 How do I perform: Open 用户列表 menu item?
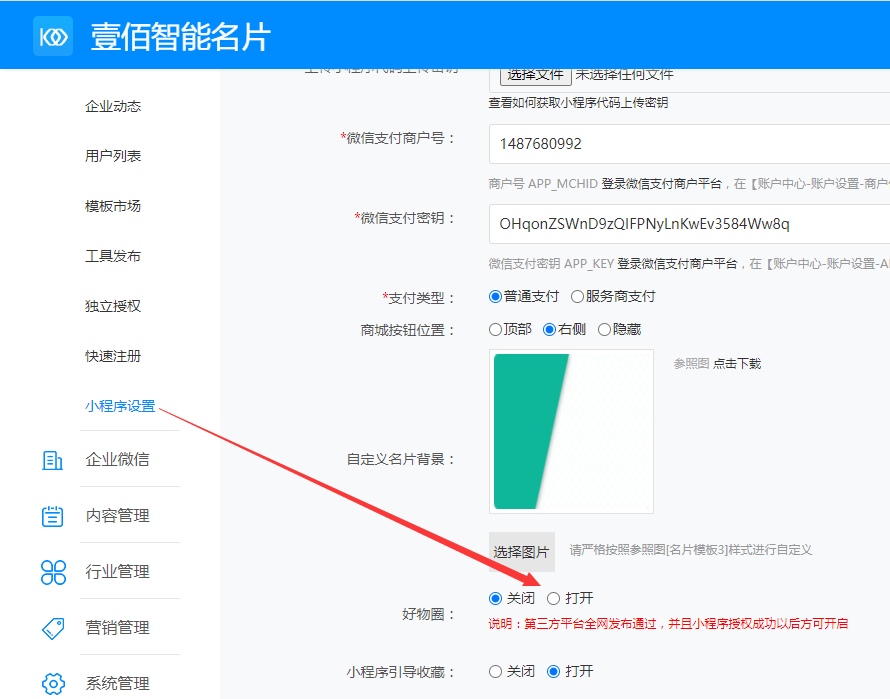coord(113,156)
